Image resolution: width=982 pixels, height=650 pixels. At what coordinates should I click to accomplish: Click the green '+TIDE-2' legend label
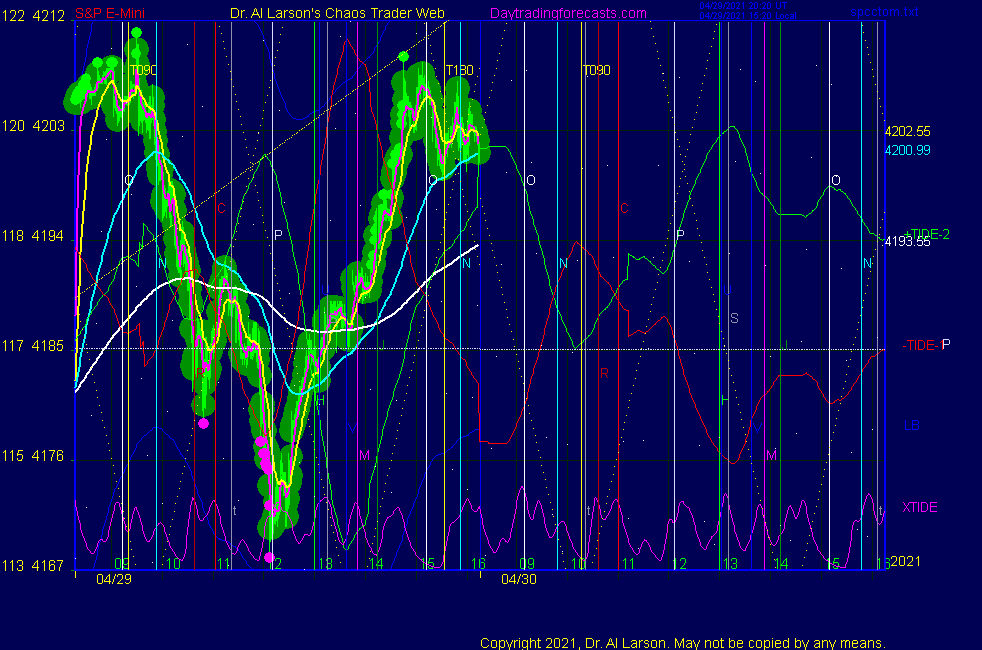(927, 234)
